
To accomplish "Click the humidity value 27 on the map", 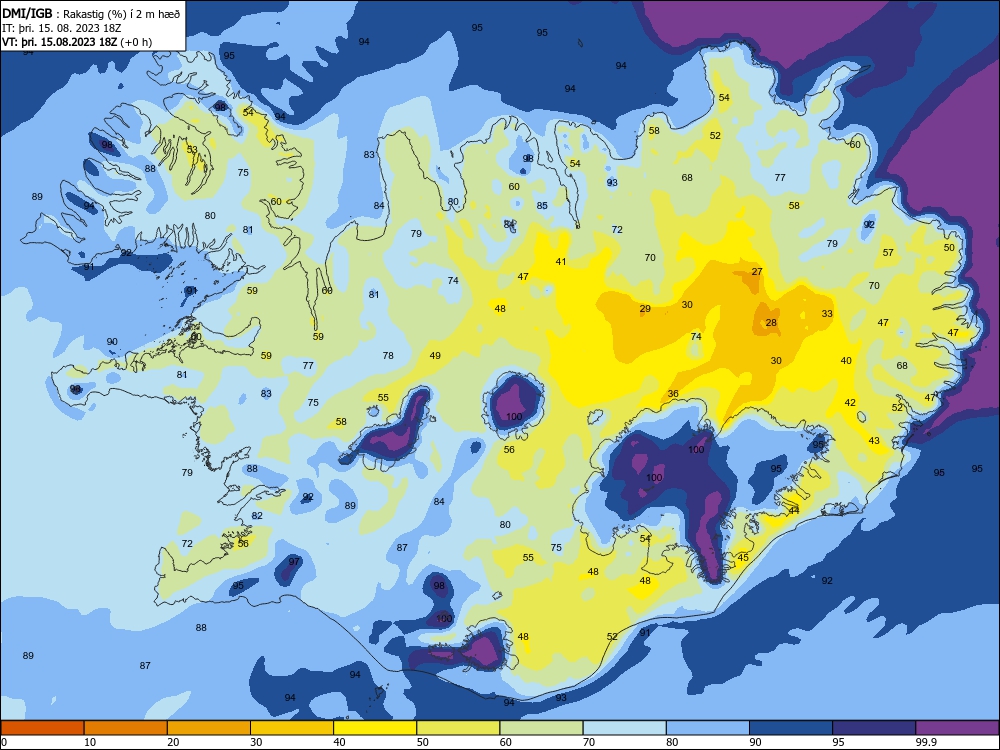I will [757, 272].
